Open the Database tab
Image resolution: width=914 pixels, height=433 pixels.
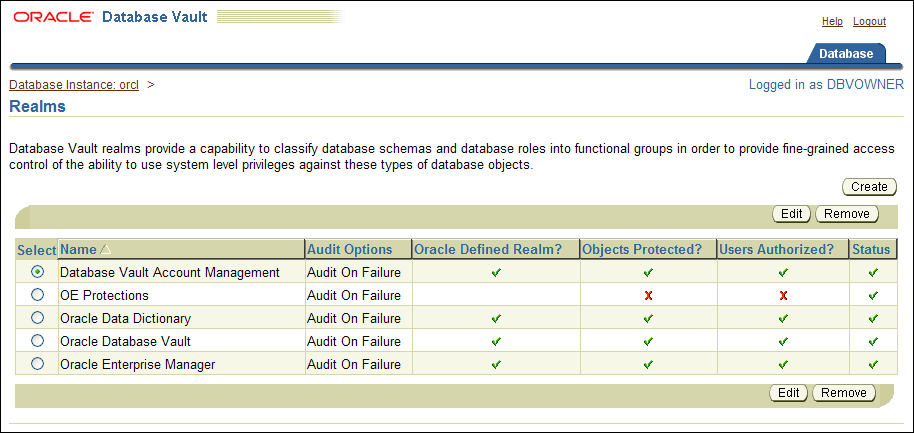[845, 54]
